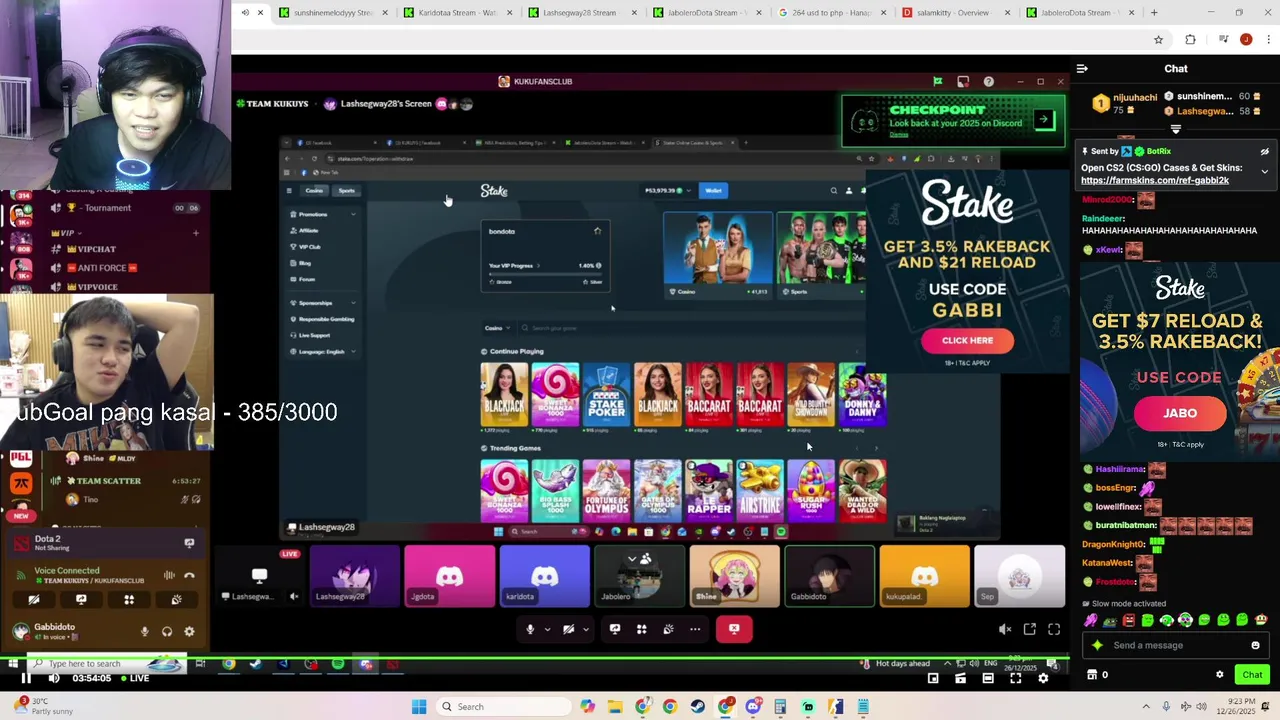Click the Send a message chat field

(x=1176, y=645)
